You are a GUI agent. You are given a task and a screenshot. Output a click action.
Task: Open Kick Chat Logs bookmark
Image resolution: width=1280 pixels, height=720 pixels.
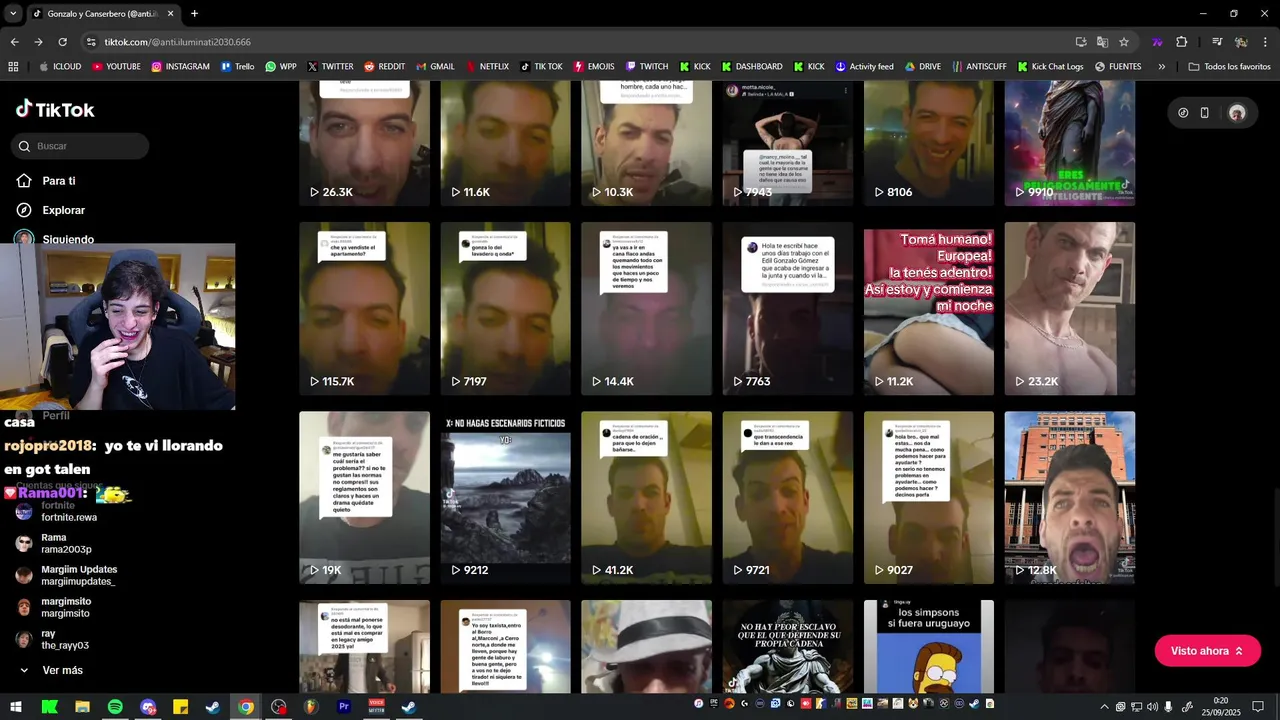click(1050, 67)
